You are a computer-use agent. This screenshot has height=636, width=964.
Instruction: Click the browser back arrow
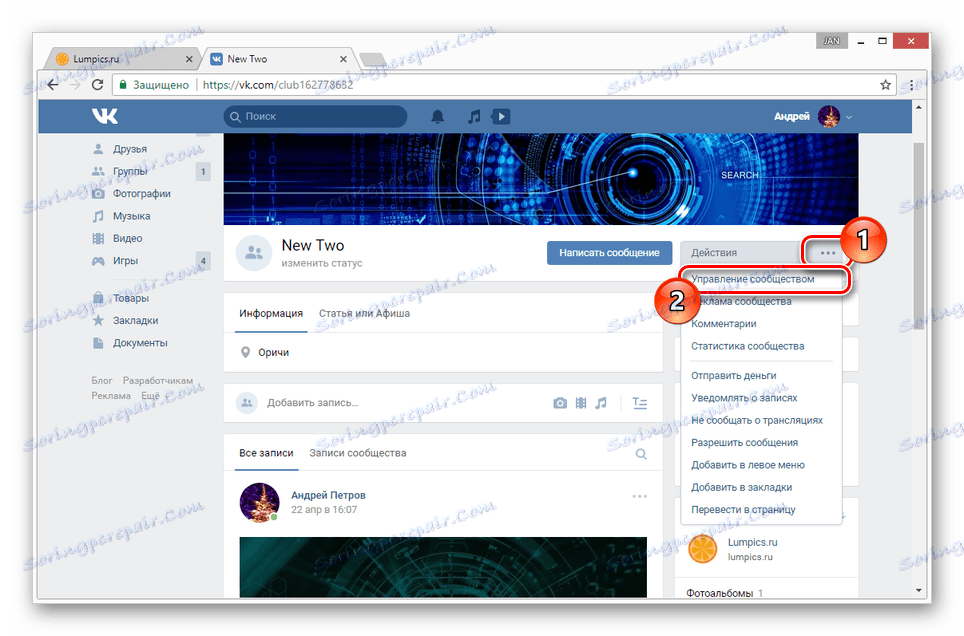(53, 85)
